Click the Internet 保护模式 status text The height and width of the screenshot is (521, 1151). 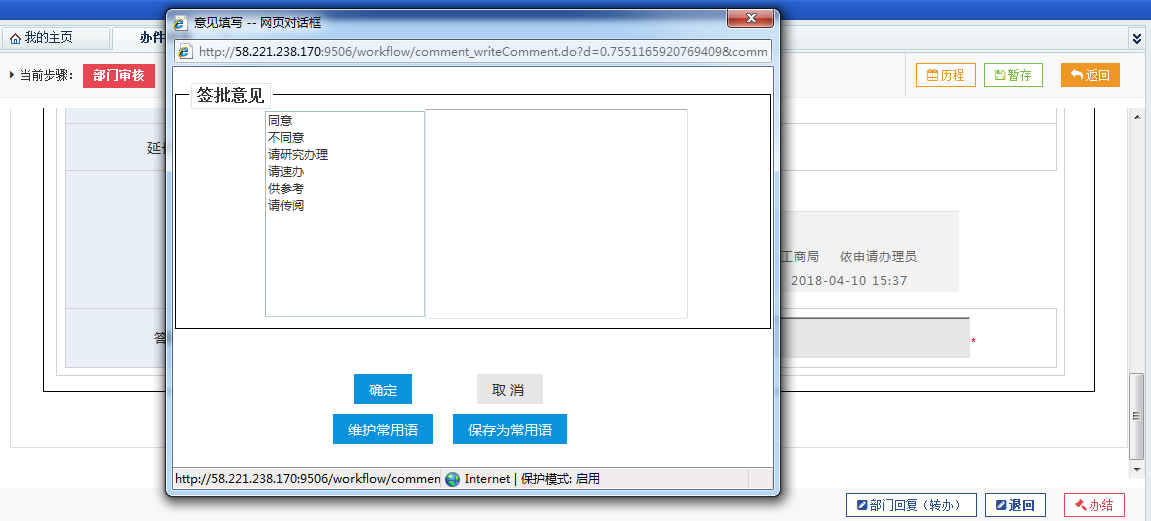(x=532, y=479)
